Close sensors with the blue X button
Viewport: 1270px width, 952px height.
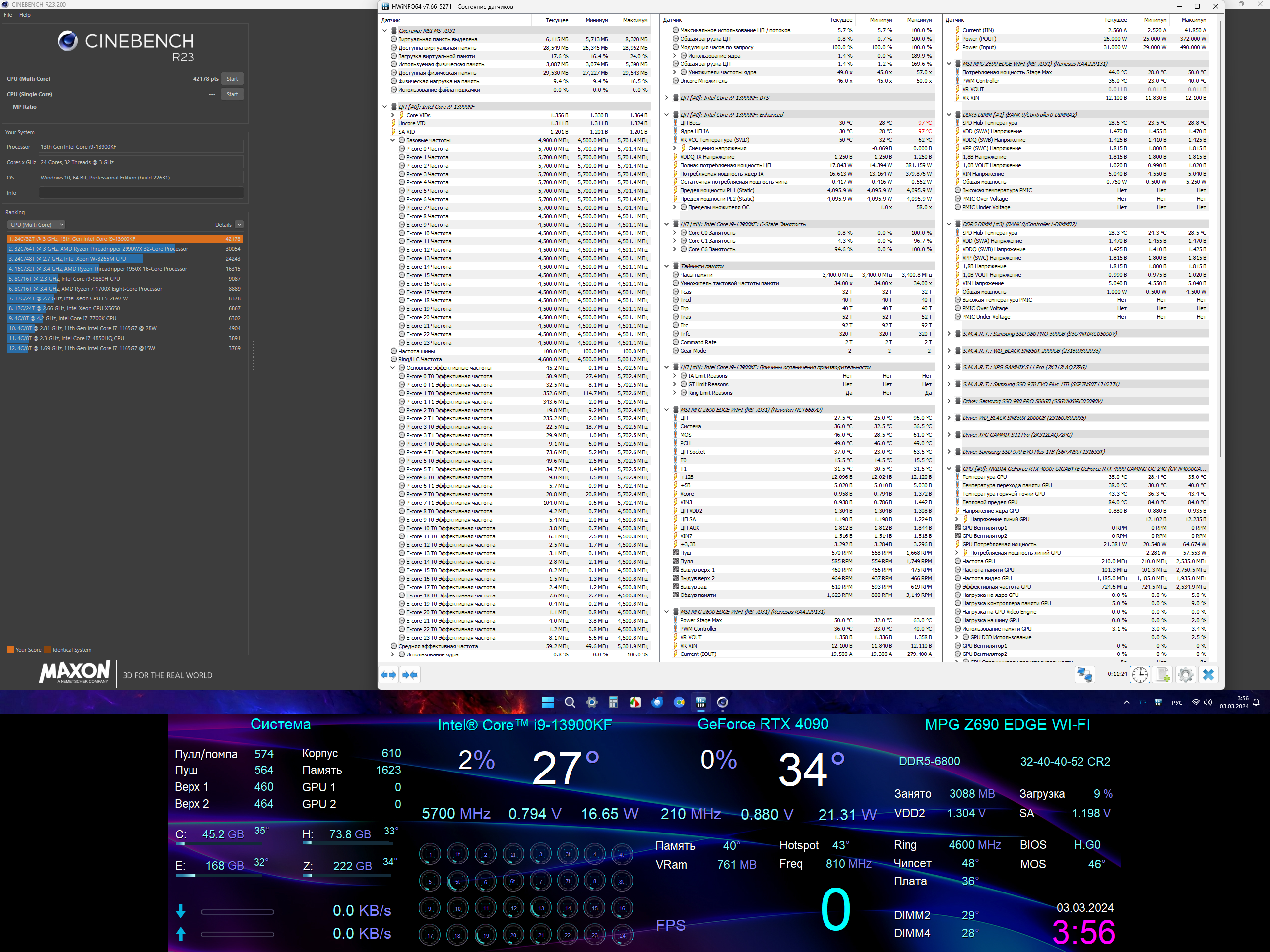pos(1208,674)
